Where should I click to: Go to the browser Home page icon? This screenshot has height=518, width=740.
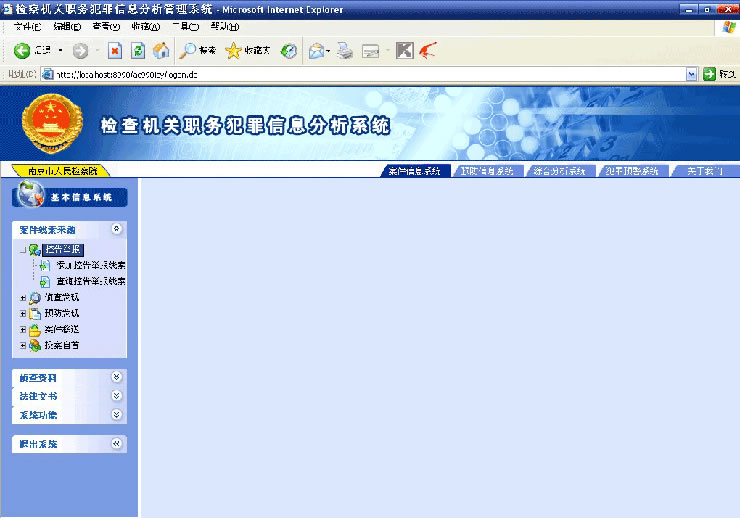(161, 50)
